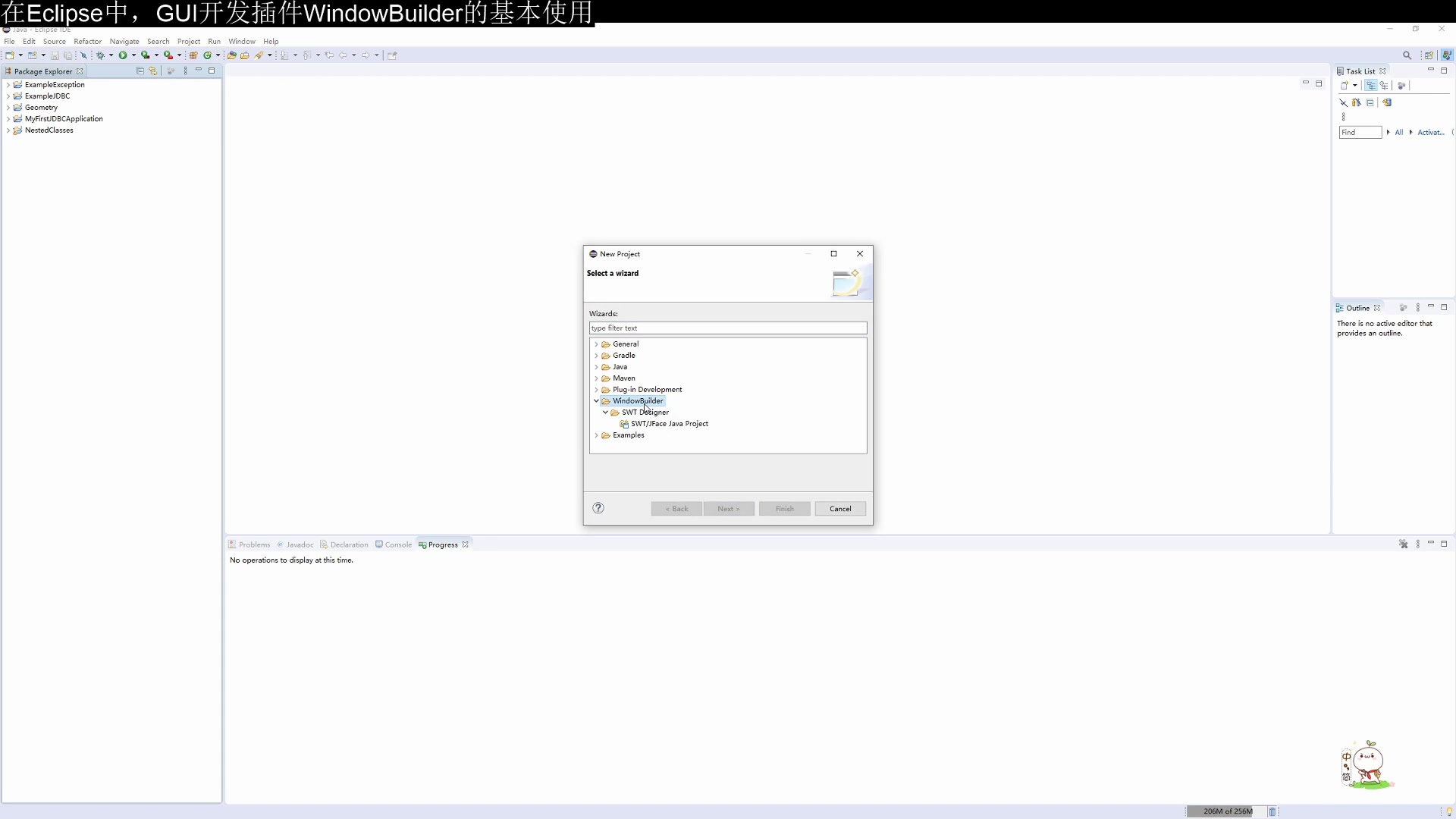
Task: Toggle Categorized presentation in Task List
Action: pyautogui.click(x=1371, y=85)
